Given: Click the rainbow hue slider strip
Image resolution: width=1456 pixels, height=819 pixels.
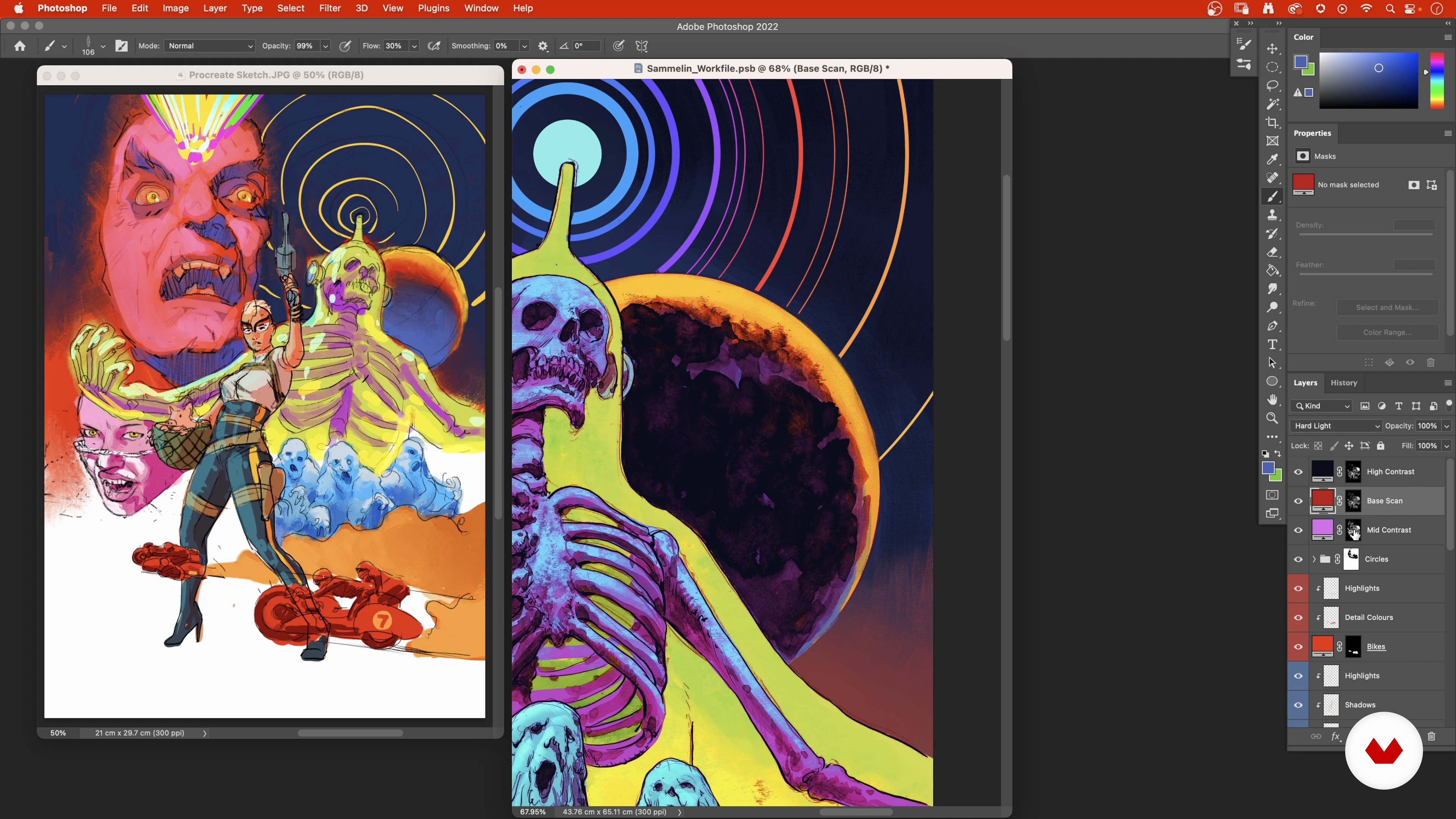Looking at the screenshot, I should coord(1437,80).
